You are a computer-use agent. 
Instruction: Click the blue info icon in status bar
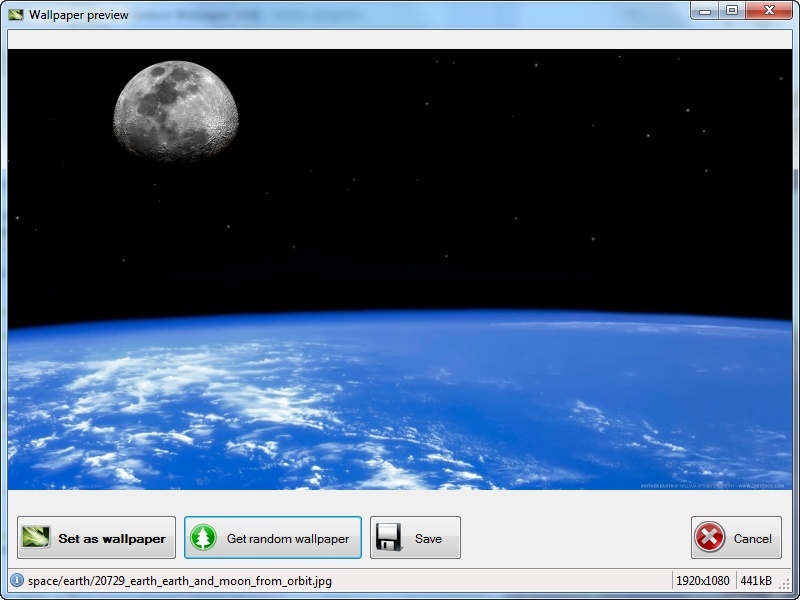(16, 581)
